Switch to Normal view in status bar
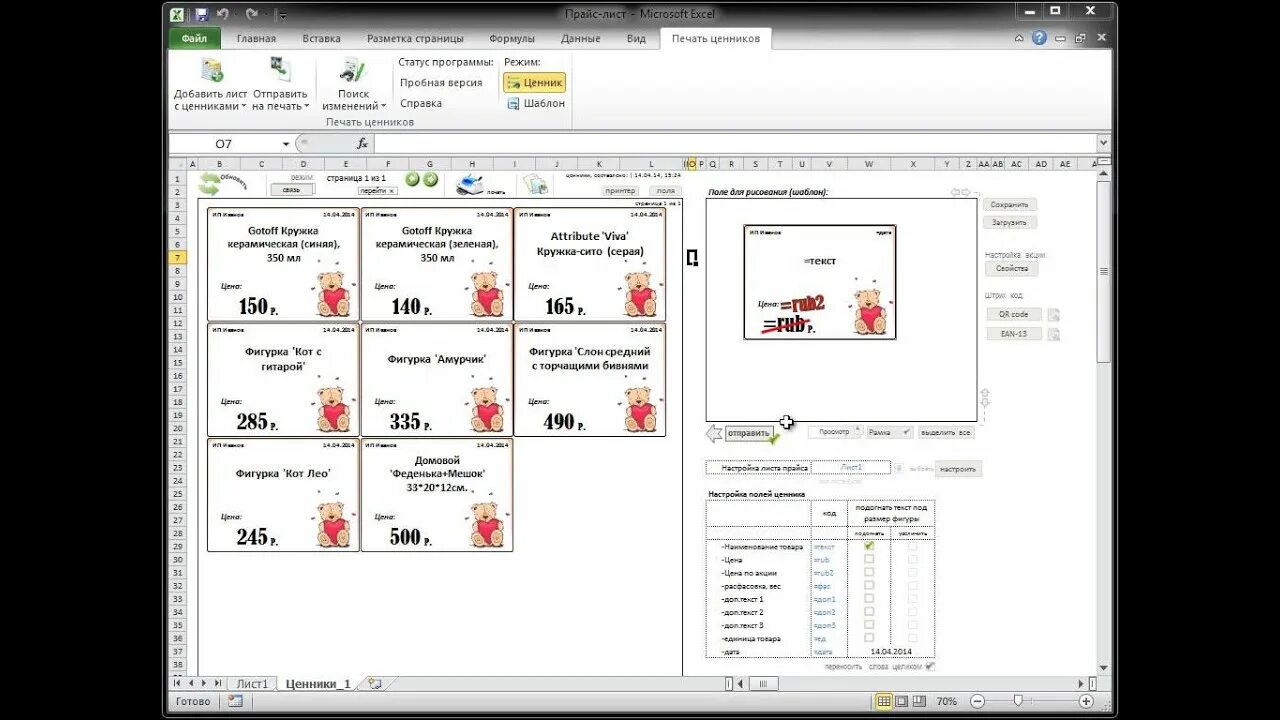Viewport: 1280px width, 720px height. [884, 701]
